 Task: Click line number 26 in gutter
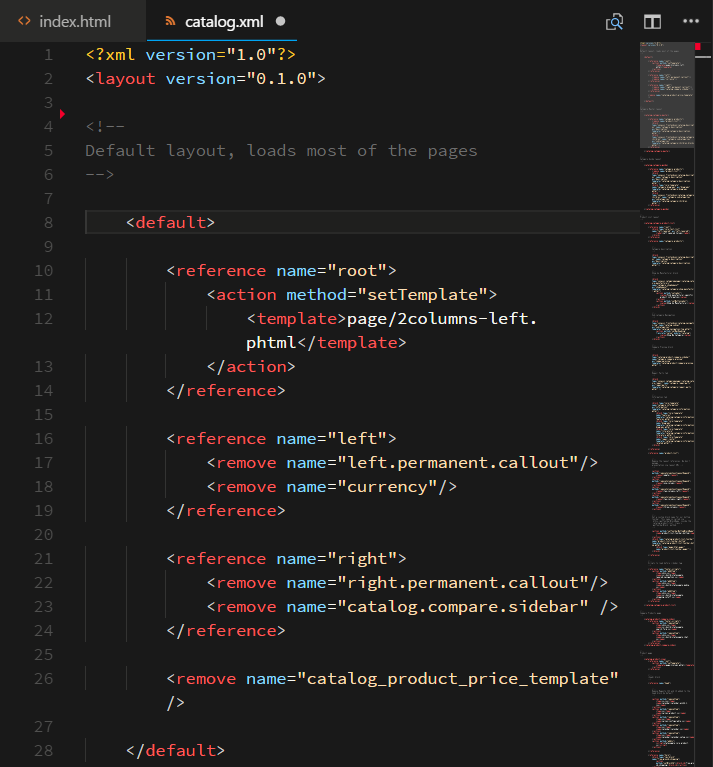[43, 678]
